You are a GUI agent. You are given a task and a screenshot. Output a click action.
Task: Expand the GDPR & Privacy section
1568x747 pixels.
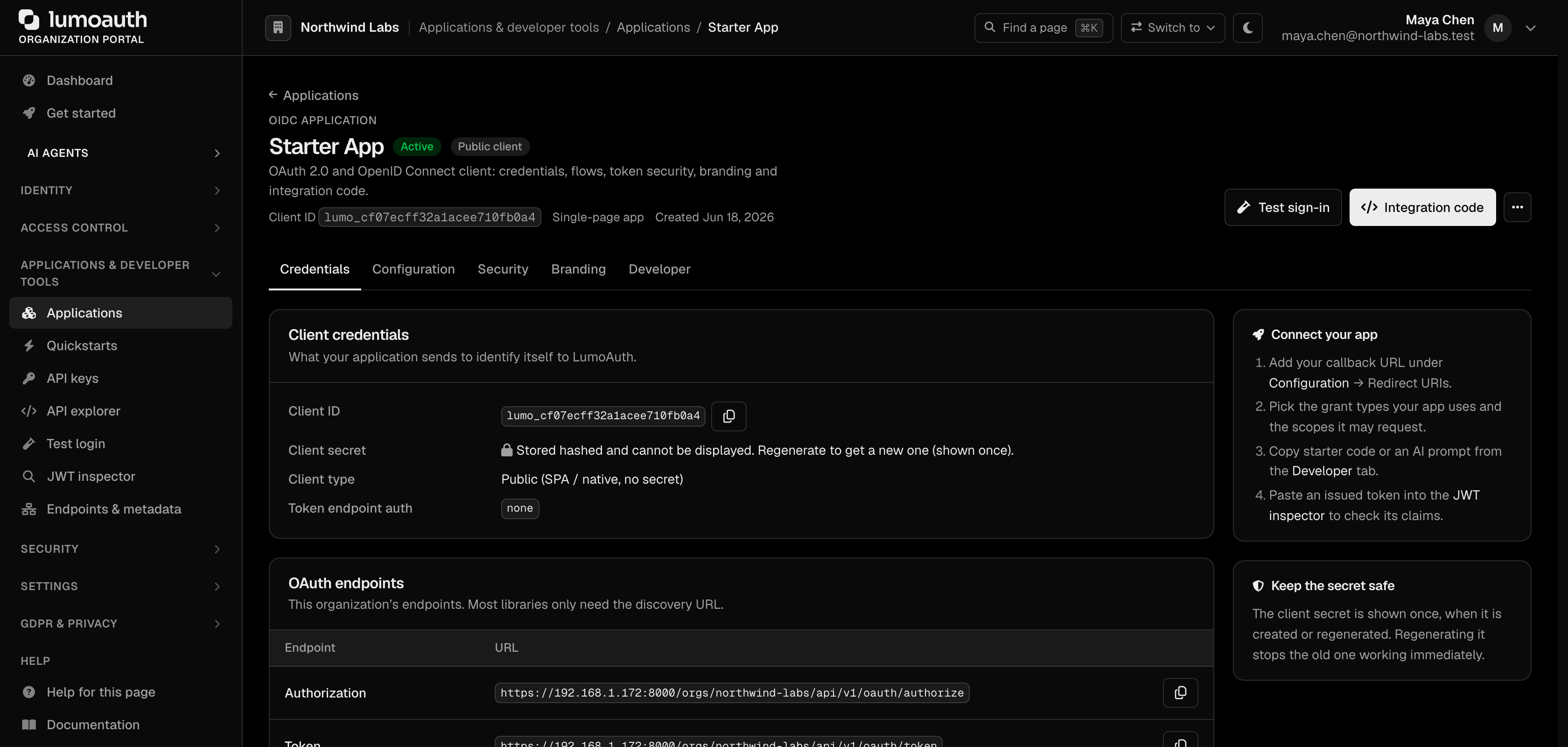tap(120, 623)
